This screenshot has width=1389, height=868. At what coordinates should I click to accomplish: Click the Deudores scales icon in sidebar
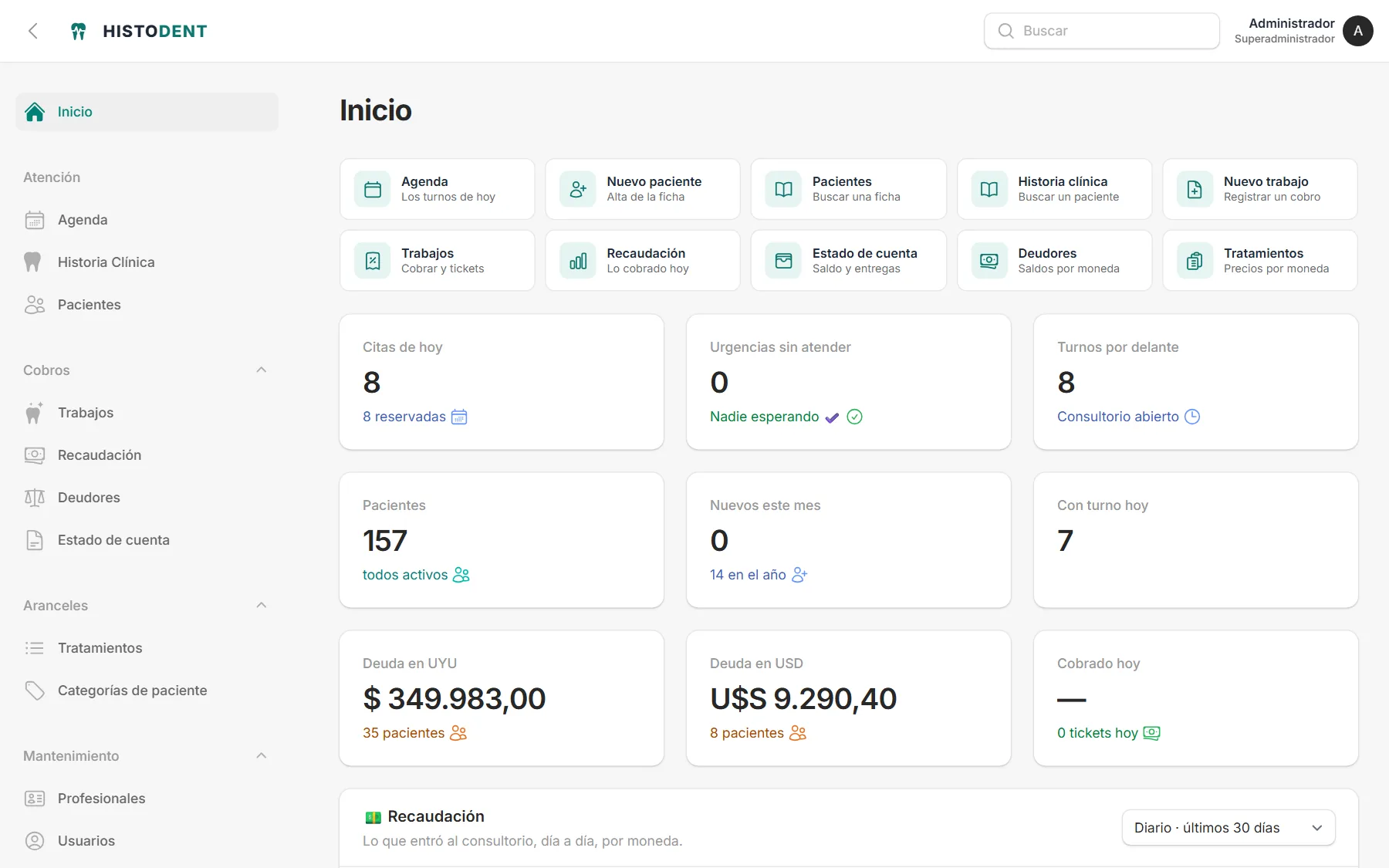click(x=35, y=498)
